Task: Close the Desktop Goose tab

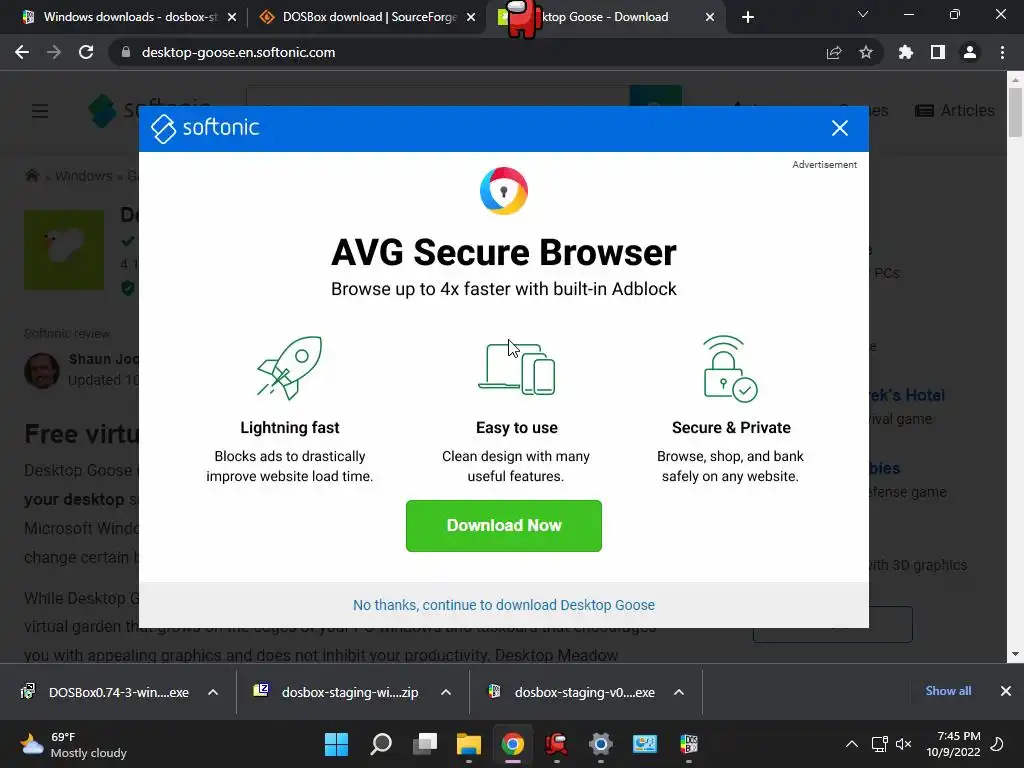Action: [x=710, y=17]
